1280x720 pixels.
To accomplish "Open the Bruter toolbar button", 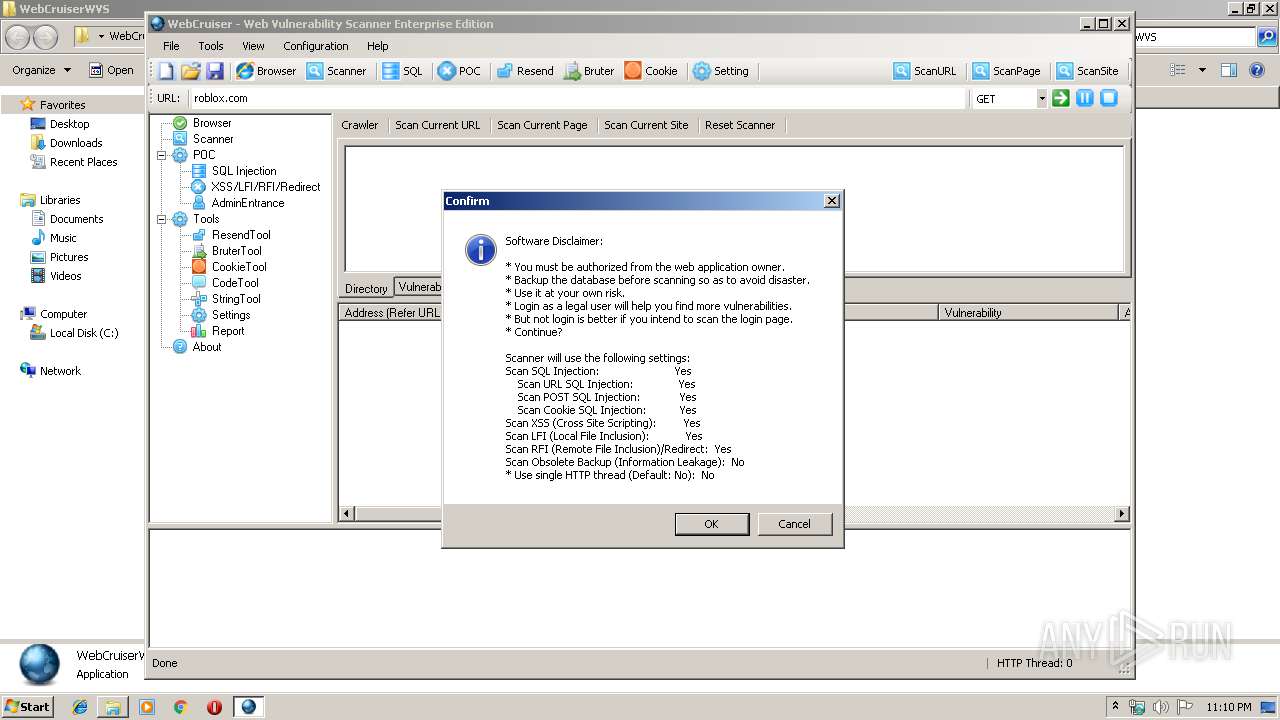I will 589,71.
